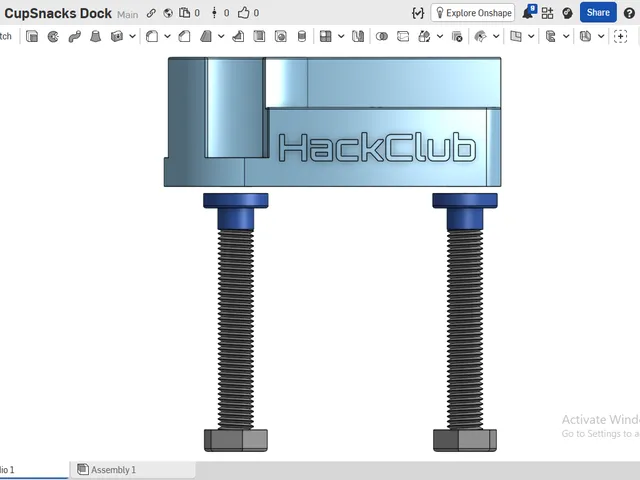Select the Transform tool
Viewport: 640px width, 480px height.
(x=424, y=36)
